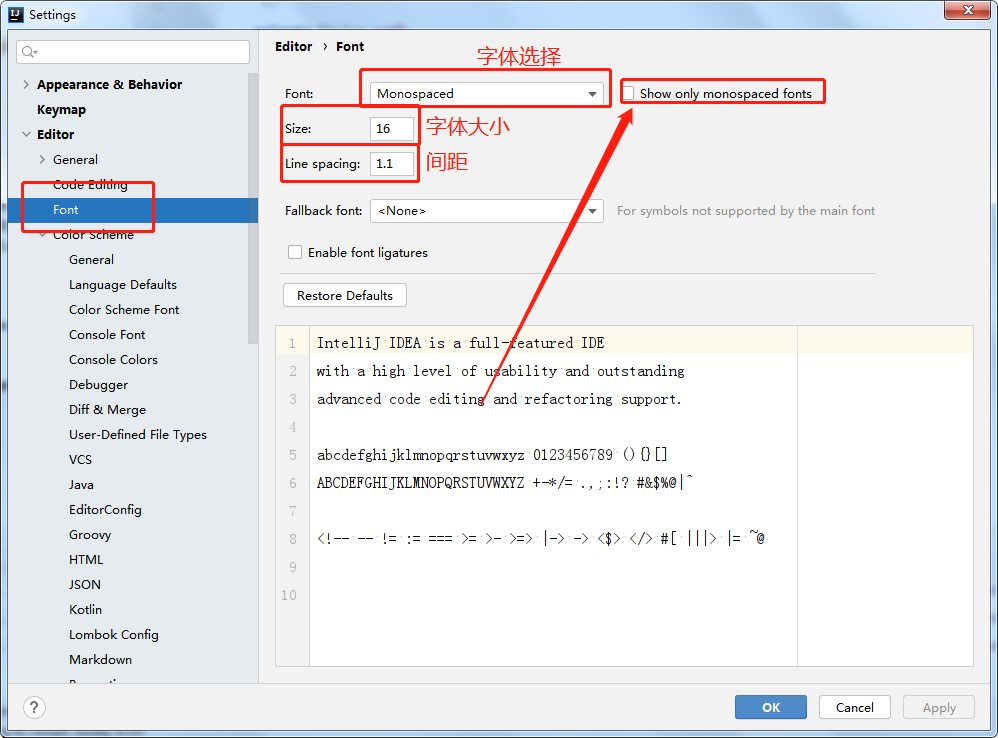
Task: Collapse the Editor tree node
Action: [x=26, y=134]
